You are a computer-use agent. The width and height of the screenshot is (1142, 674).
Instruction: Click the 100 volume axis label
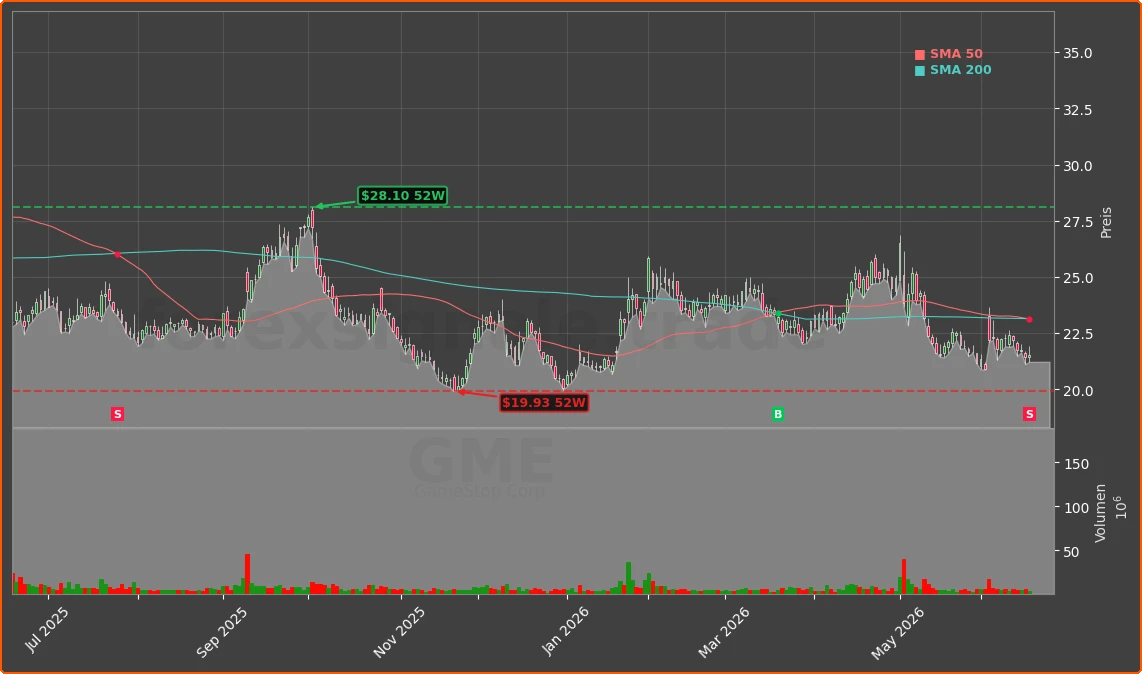pos(1076,508)
